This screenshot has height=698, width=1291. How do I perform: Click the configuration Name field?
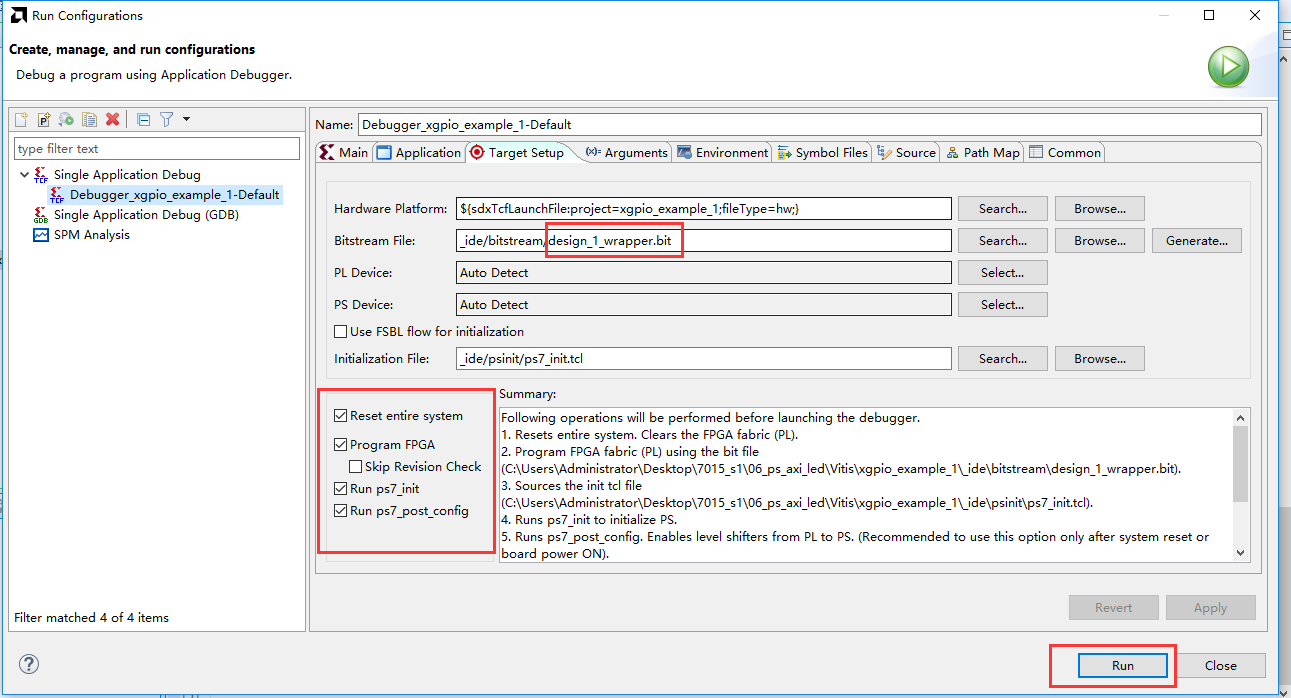(x=810, y=125)
